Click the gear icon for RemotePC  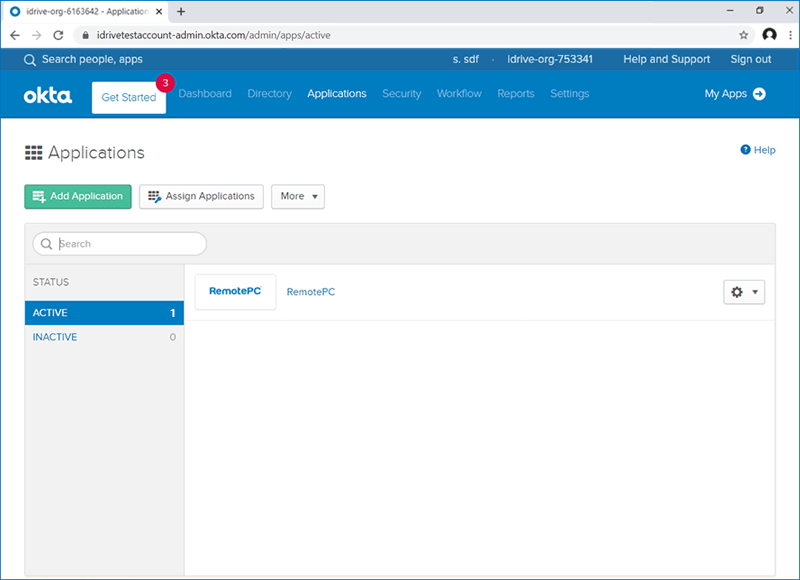737,292
